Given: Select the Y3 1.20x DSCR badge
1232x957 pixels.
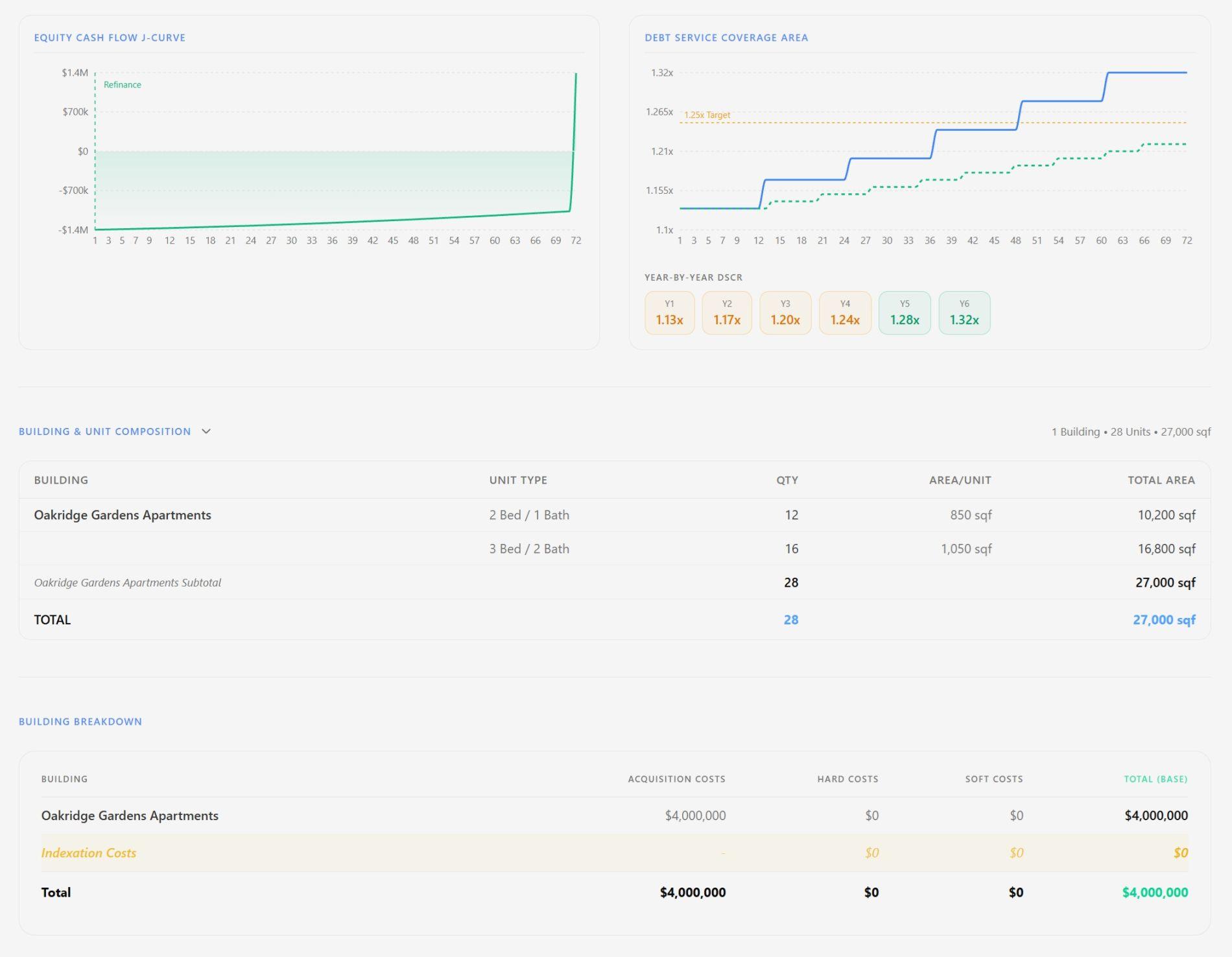Looking at the screenshot, I should coord(785,313).
